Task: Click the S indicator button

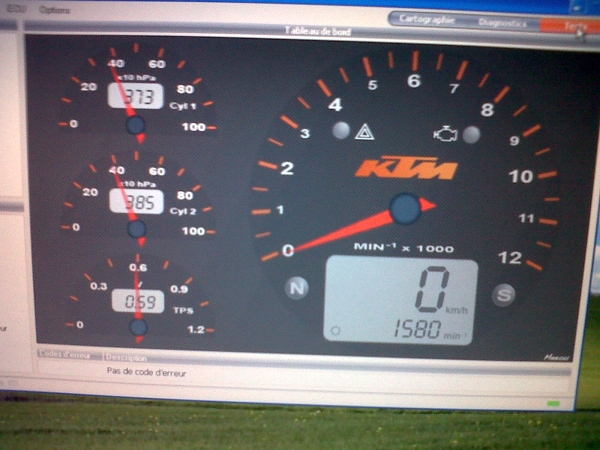Action: 503,295
